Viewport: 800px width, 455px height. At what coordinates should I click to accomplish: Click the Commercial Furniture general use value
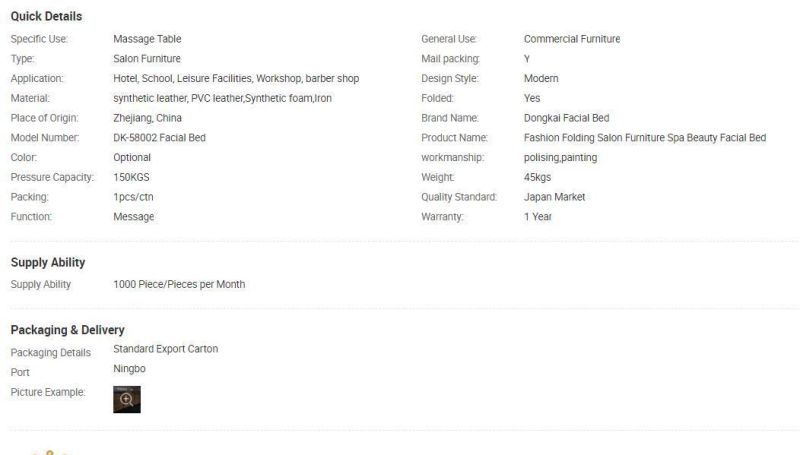572,39
